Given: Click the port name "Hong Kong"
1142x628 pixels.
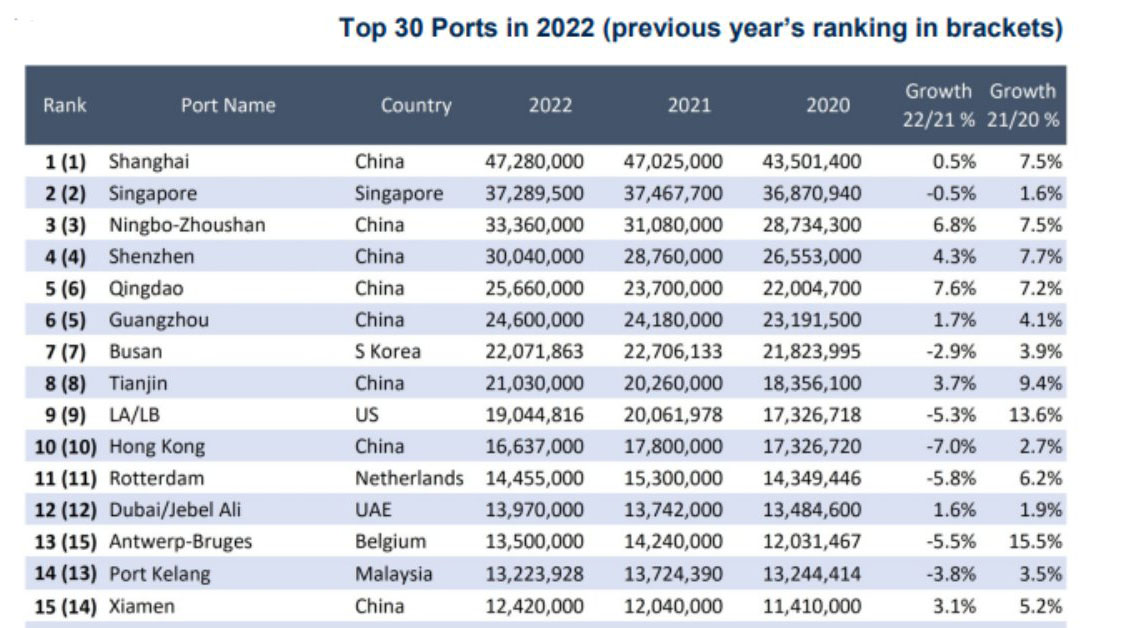Looking at the screenshot, I should pyautogui.click(x=157, y=447).
